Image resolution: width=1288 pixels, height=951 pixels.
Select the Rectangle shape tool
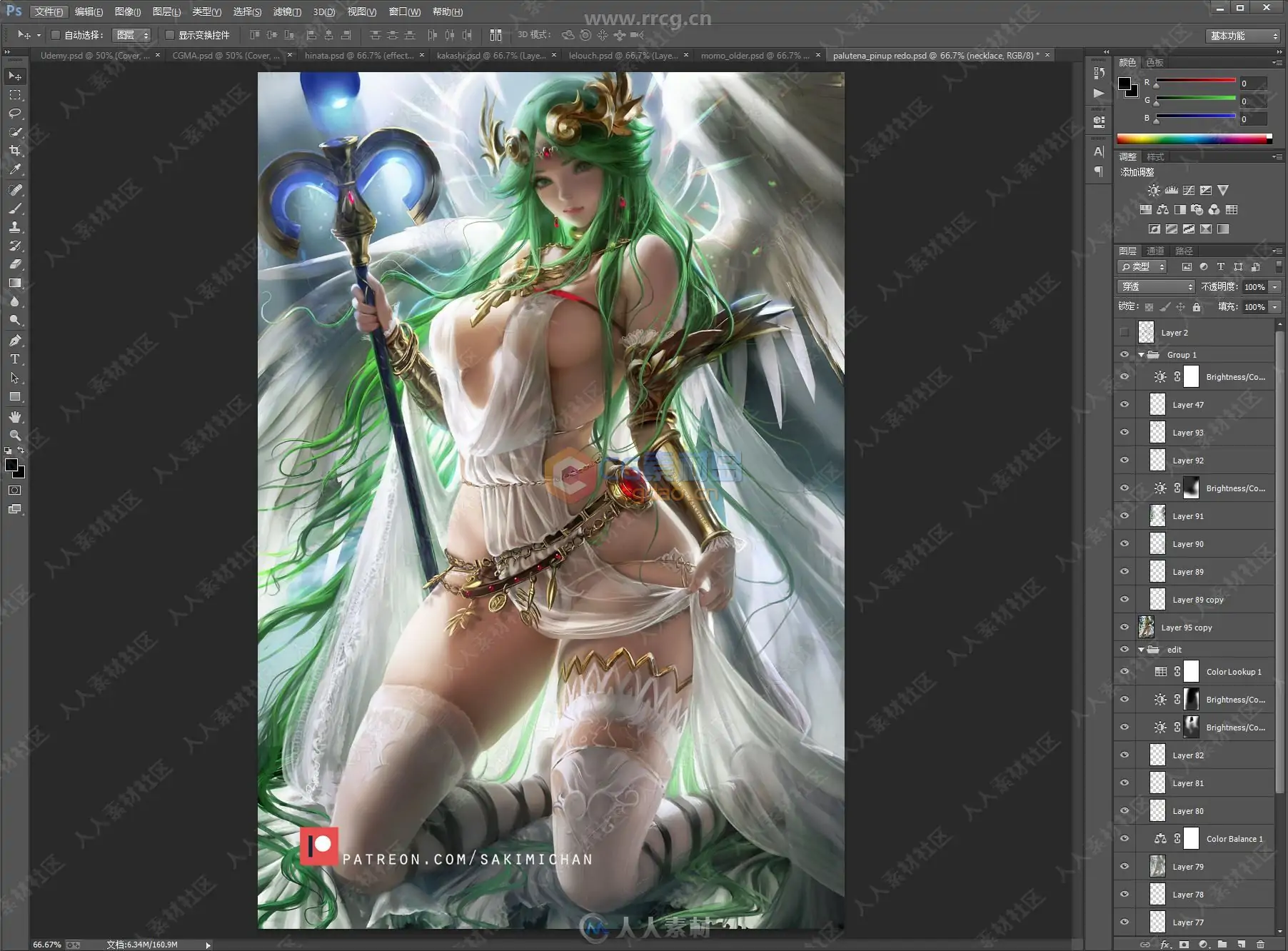15,396
